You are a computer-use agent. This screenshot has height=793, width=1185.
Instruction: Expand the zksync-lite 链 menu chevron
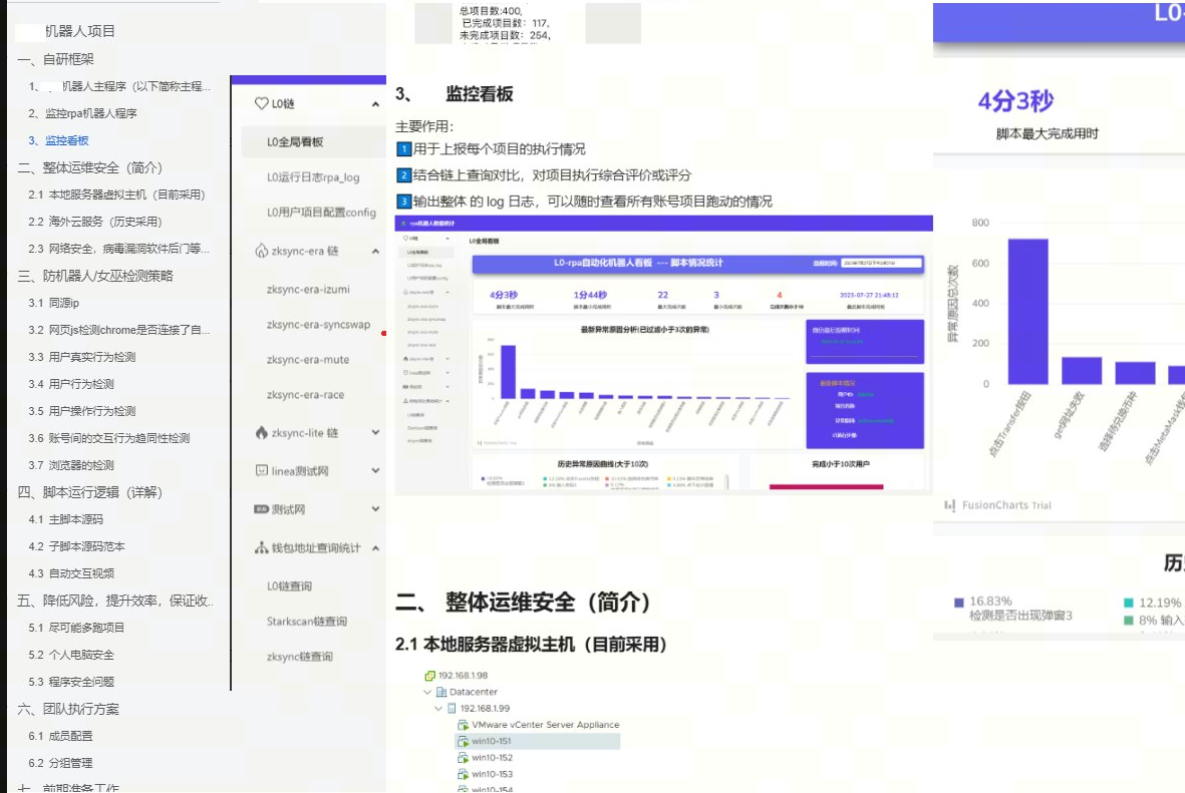[376, 433]
